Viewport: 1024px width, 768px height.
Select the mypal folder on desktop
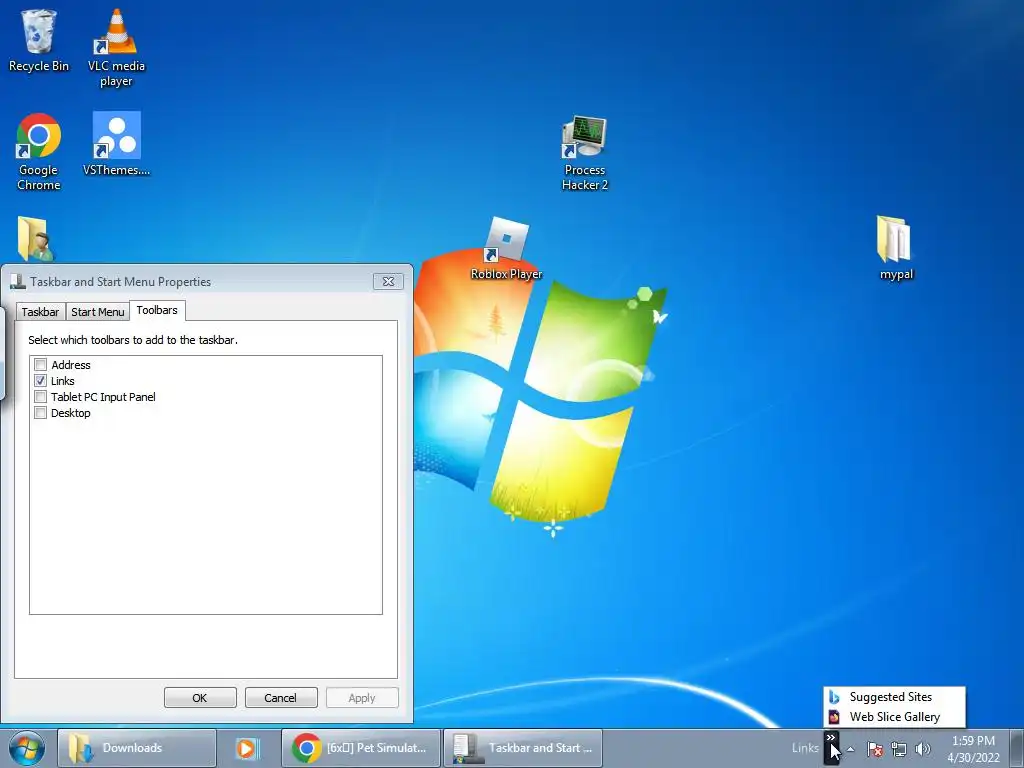pos(895,248)
